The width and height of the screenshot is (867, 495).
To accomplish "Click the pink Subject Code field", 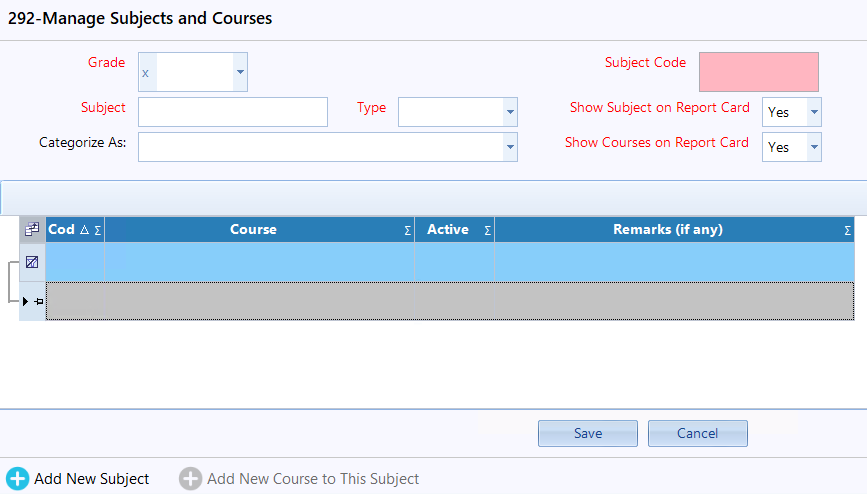I will click(759, 72).
